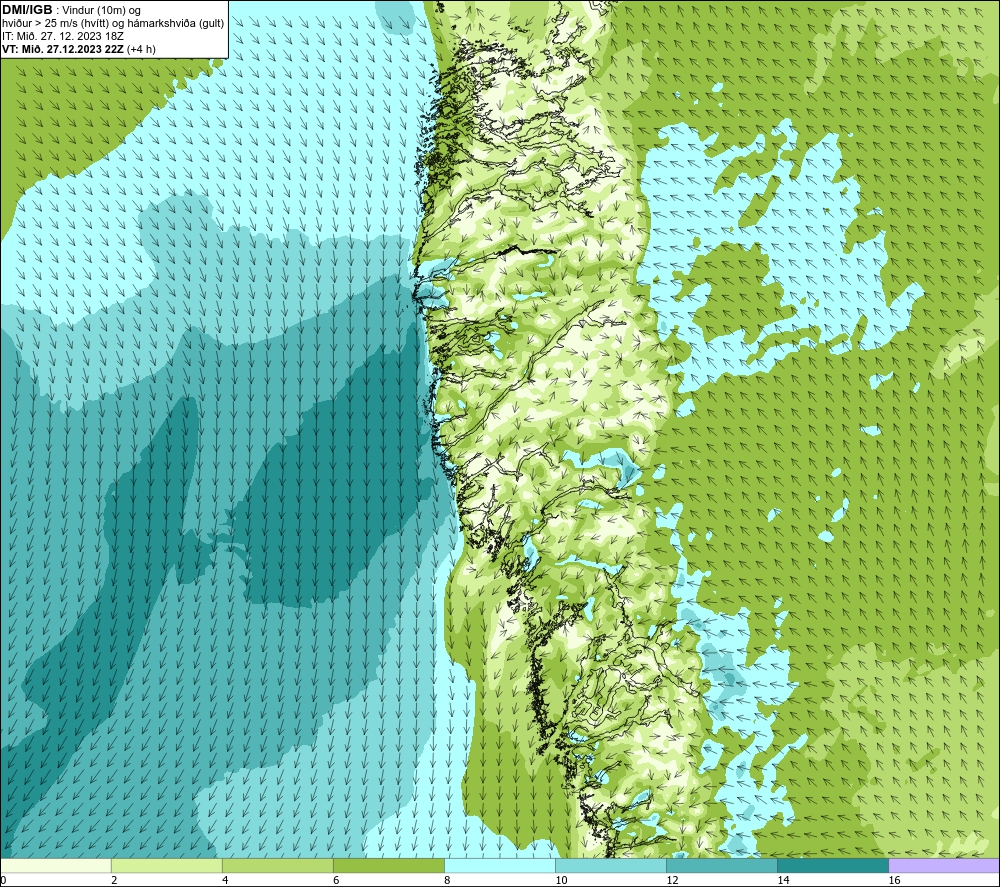Click the 'IT: Mið. 27. 12. 2023 18Z' line

pos(63,36)
